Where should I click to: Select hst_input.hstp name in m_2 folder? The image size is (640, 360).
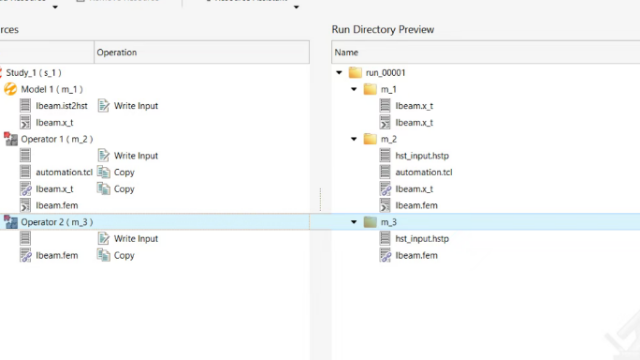[x=422, y=156]
